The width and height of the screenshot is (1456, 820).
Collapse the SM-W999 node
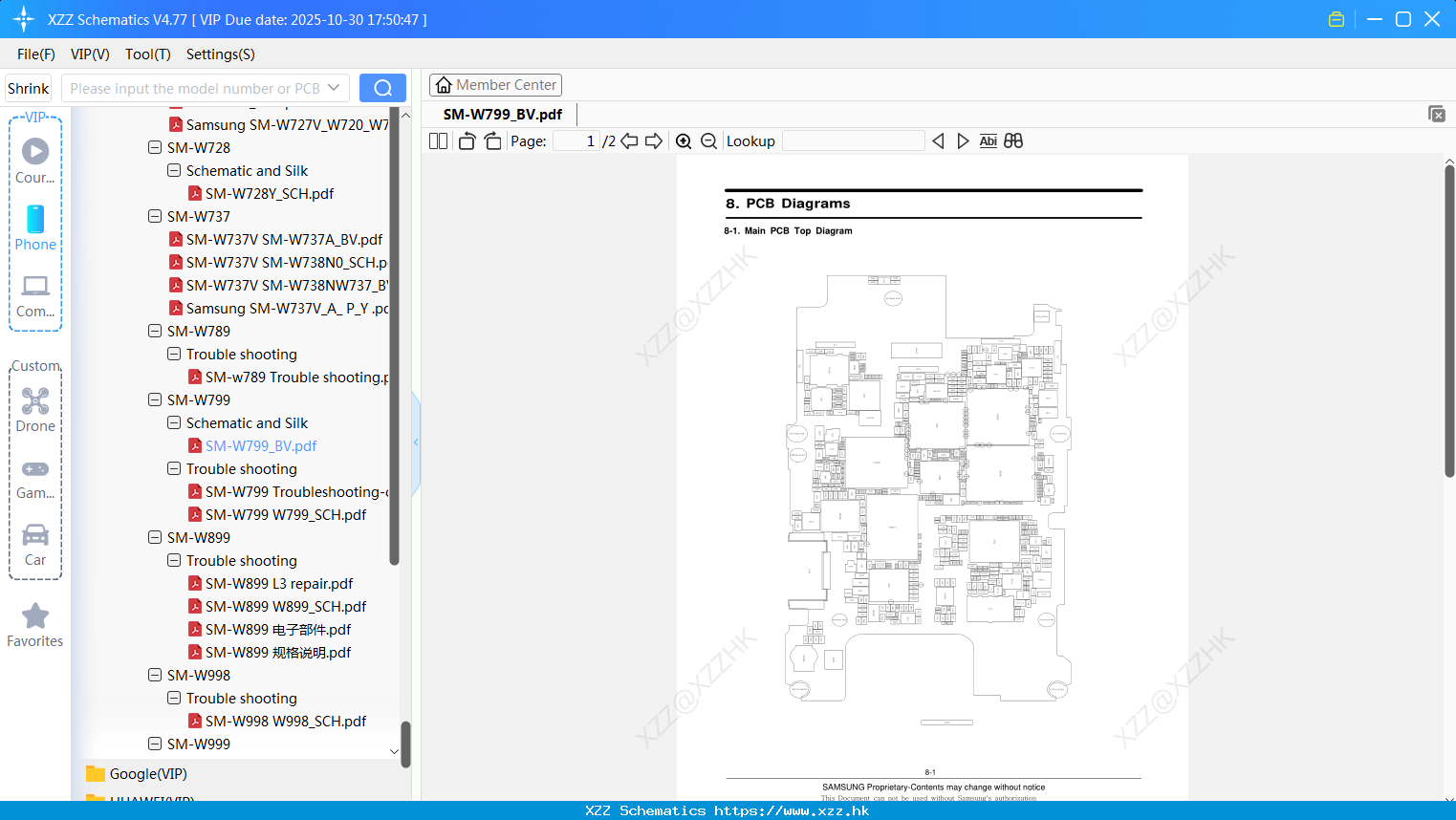(x=155, y=744)
